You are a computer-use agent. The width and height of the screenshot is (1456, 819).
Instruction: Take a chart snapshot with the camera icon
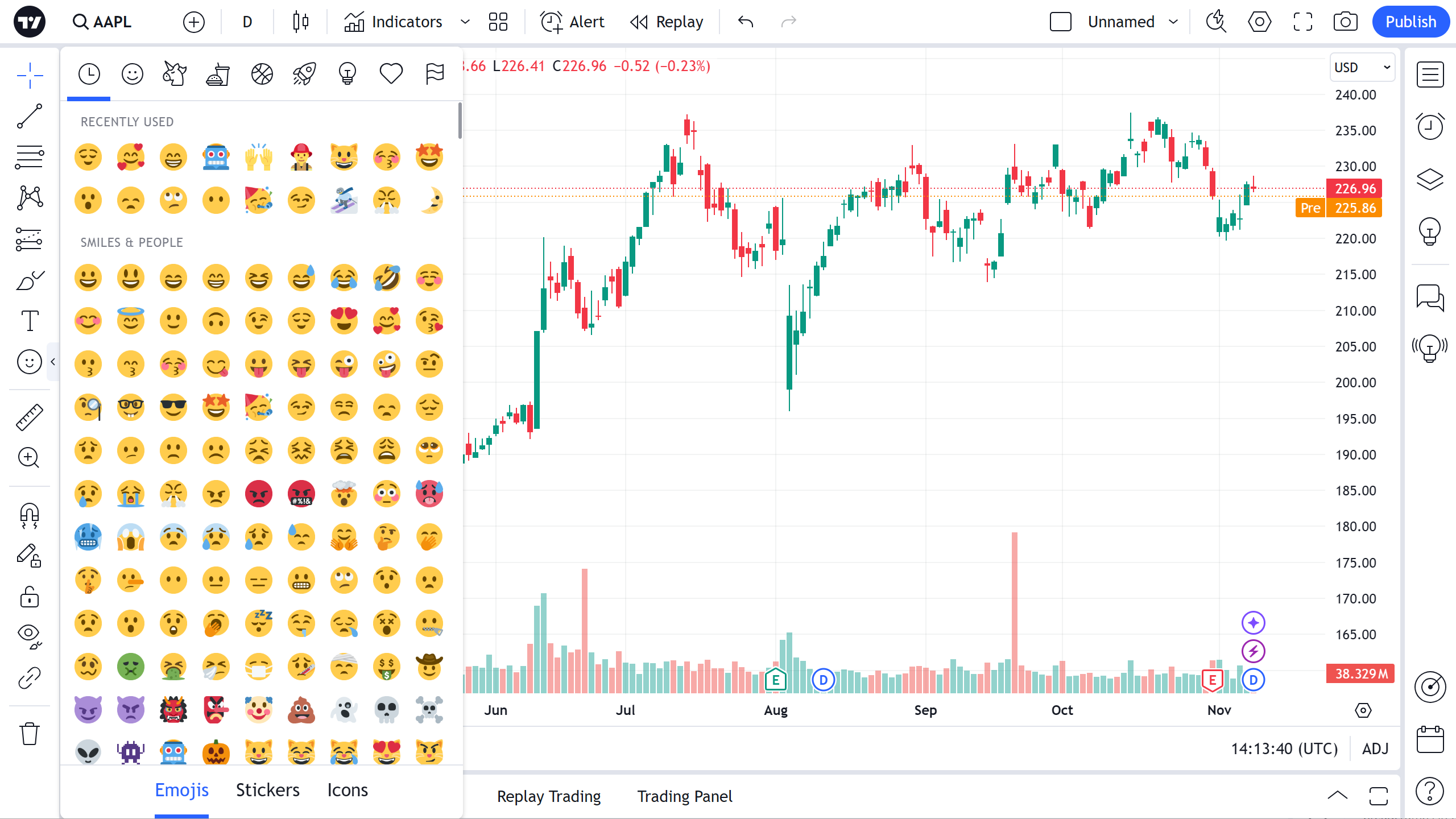point(1345,22)
